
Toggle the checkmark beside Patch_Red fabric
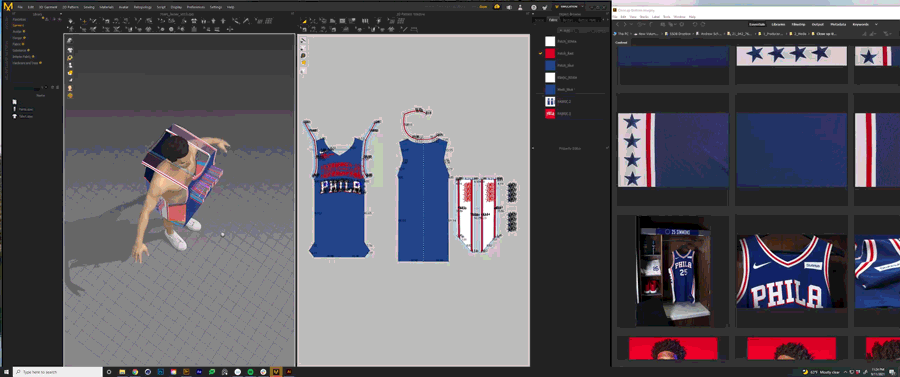(540, 53)
